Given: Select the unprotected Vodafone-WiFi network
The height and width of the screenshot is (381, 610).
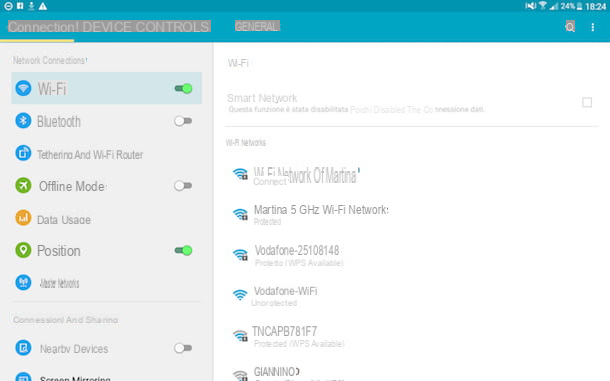Looking at the screenshot, I should [412, 296].
